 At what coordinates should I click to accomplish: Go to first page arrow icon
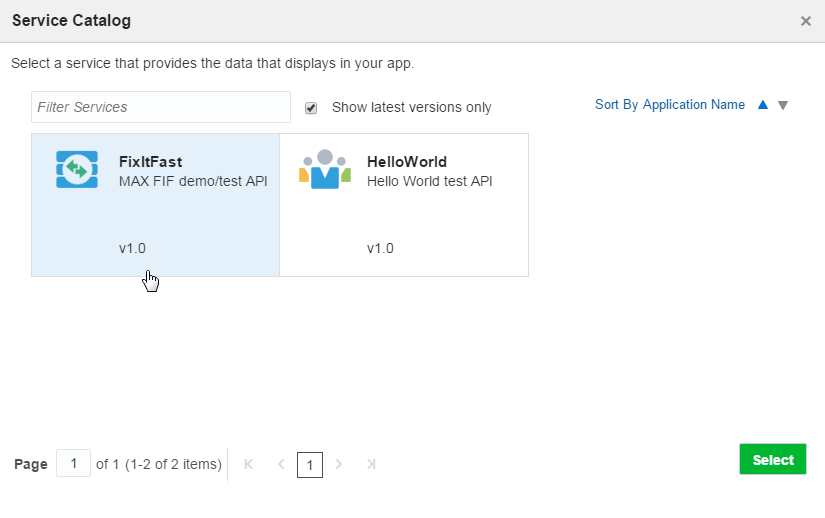click(249, 464)
